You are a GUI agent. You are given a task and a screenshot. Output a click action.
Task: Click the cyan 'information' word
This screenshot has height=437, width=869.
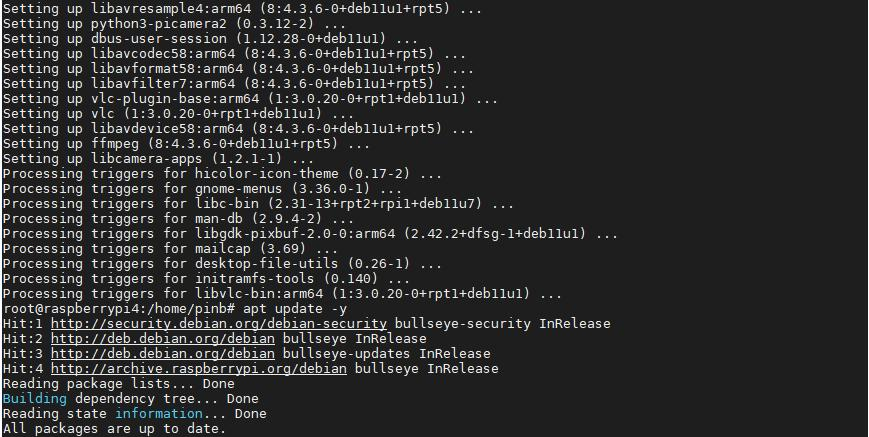(159, 413)
